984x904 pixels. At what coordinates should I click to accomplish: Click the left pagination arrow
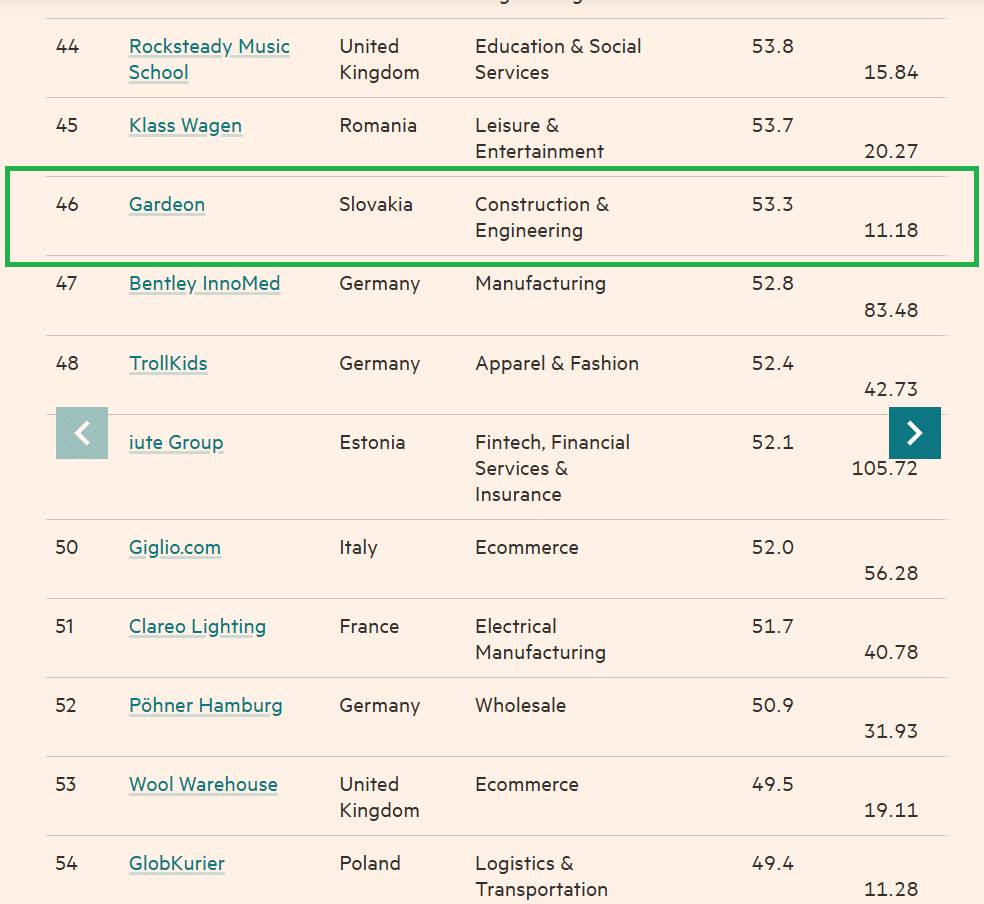[x=81, y=433]
